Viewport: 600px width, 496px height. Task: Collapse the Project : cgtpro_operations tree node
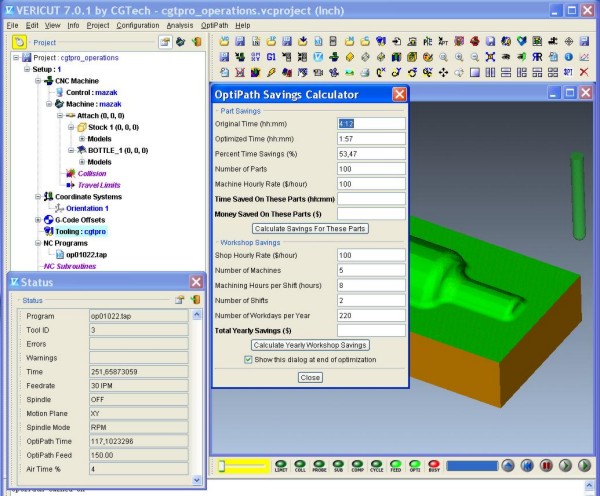tap(16, 57)
